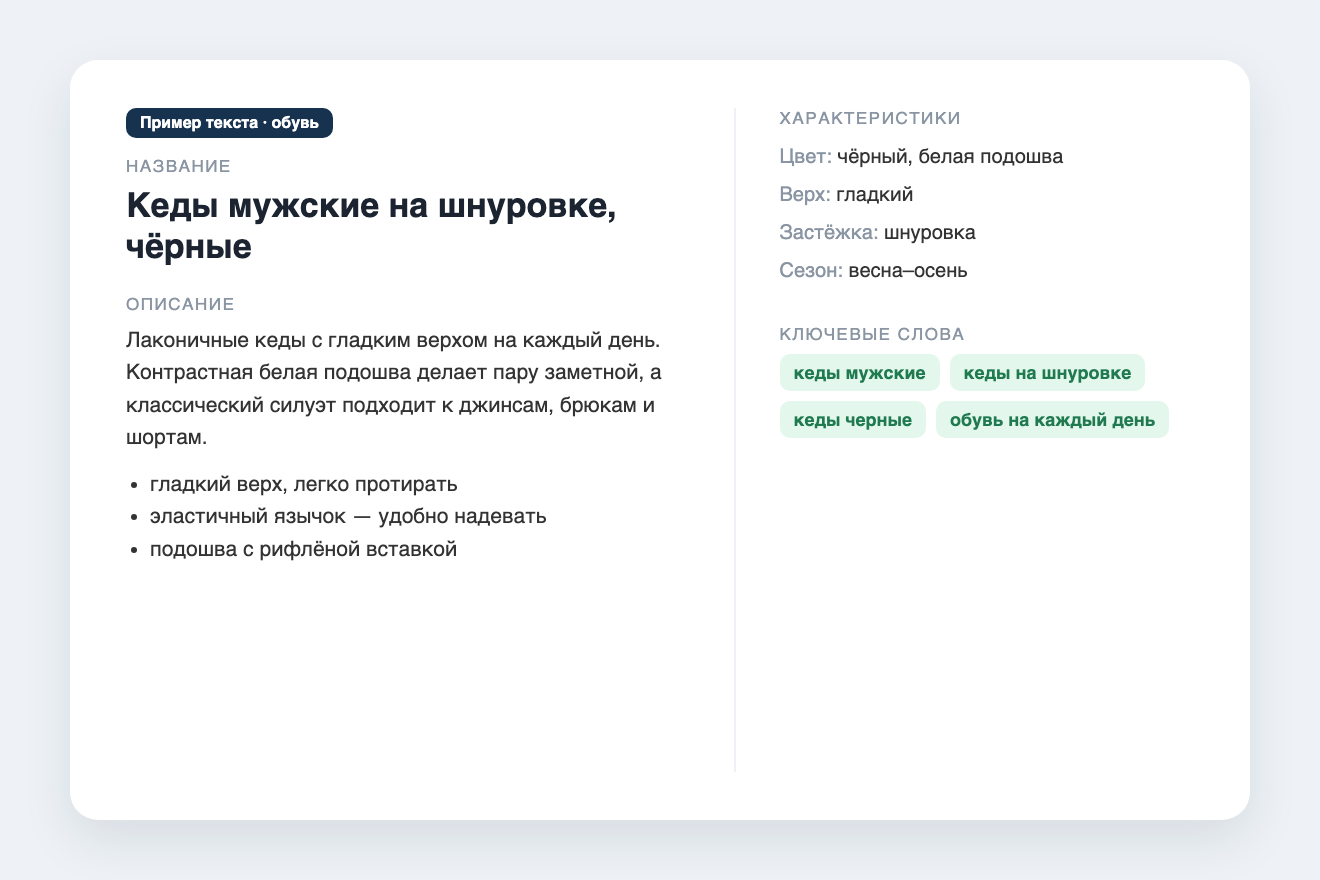This screenshot has height=880, width=1320.
Task: Click the 'Застёжка: шнуровка' row
Action: click(x=877, y=233)
